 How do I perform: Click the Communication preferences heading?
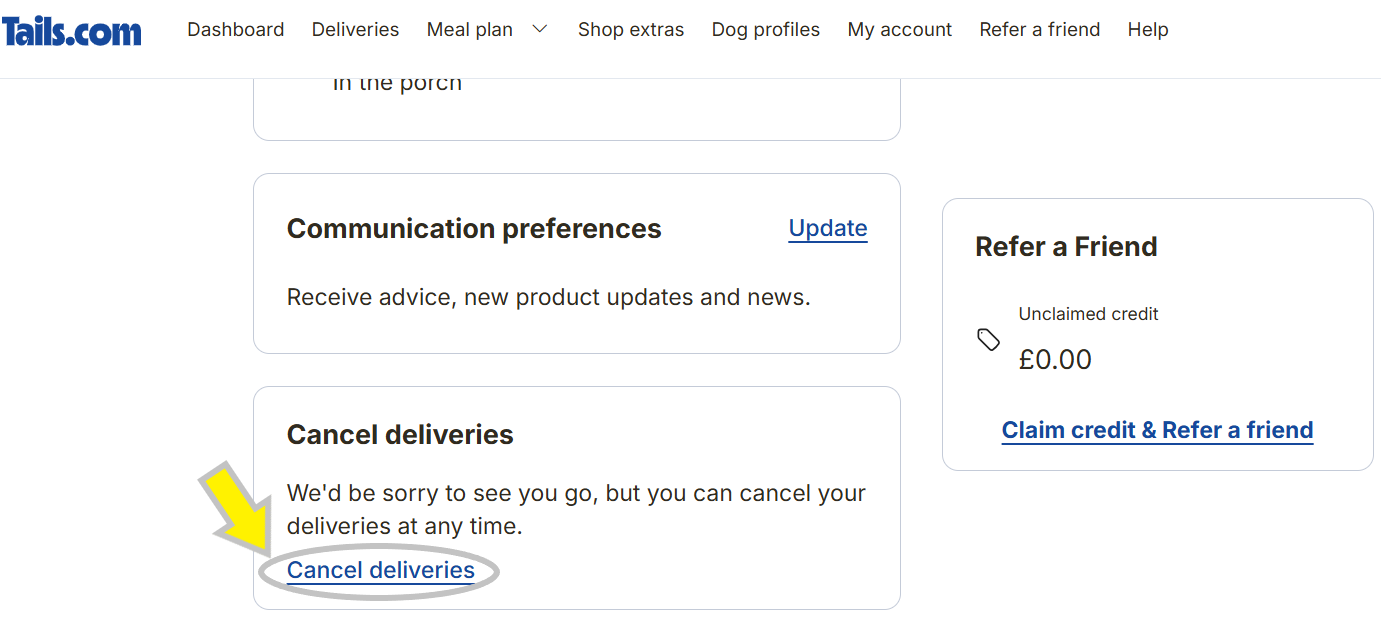(x=474, y=229)
